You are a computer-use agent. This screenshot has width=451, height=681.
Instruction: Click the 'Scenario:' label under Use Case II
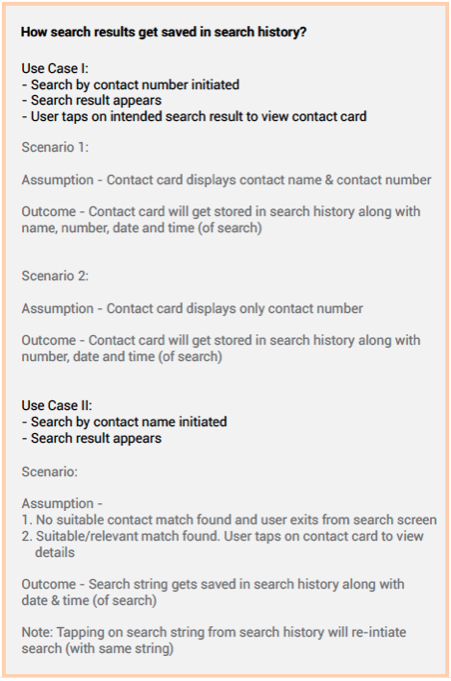coord(50,472)
